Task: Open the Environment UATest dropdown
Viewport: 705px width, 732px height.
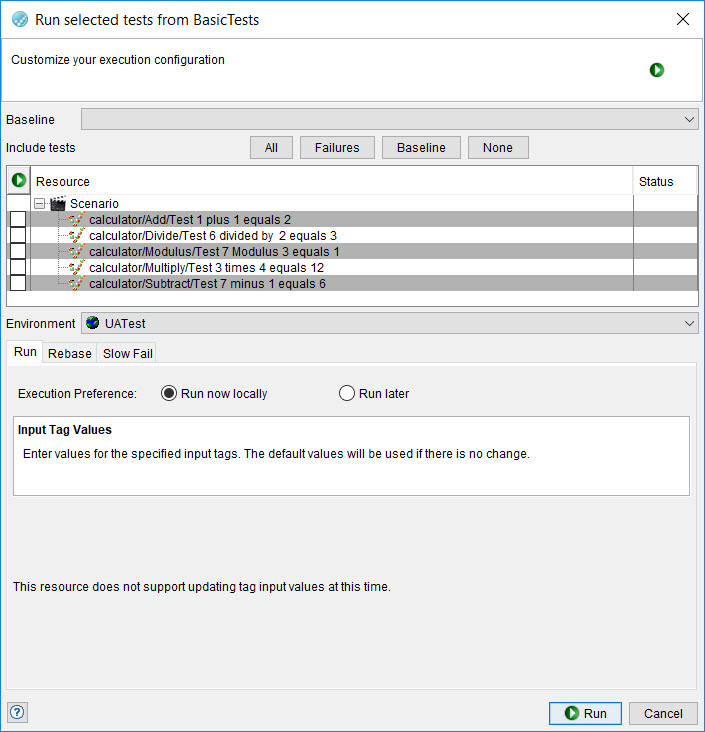Action: tap(389, 323)
